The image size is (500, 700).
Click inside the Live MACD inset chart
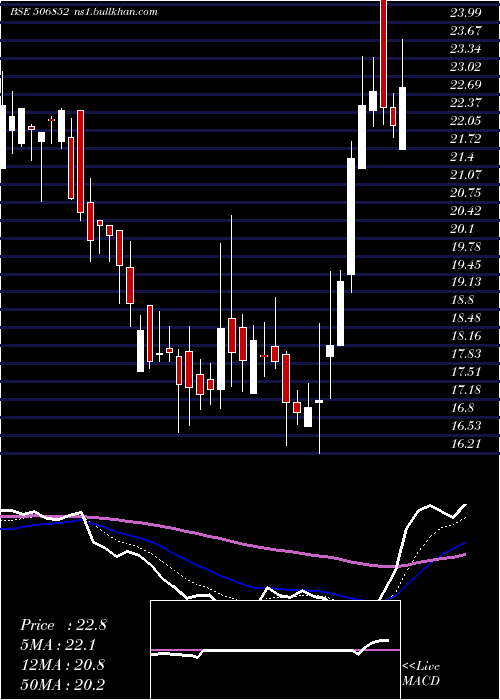tap(275, 650)
